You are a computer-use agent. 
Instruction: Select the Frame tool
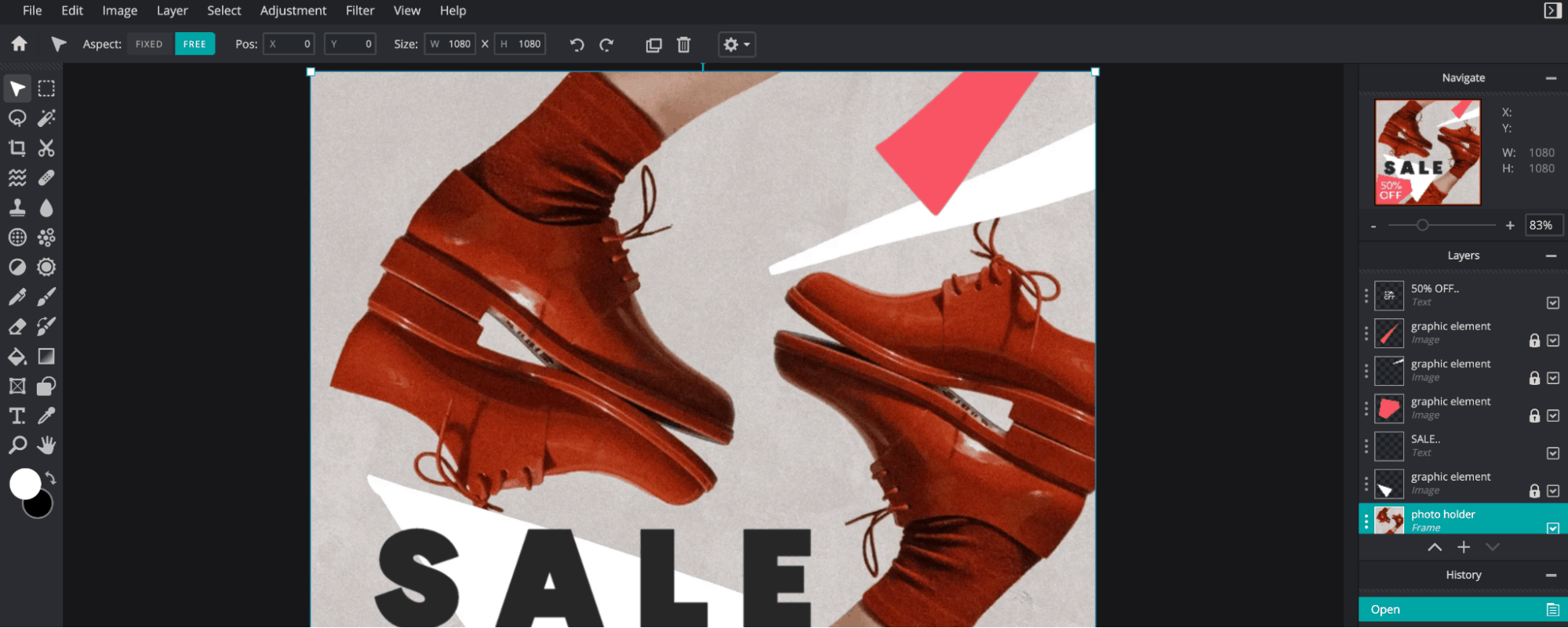pyautogui.click(x=17, y=387)
